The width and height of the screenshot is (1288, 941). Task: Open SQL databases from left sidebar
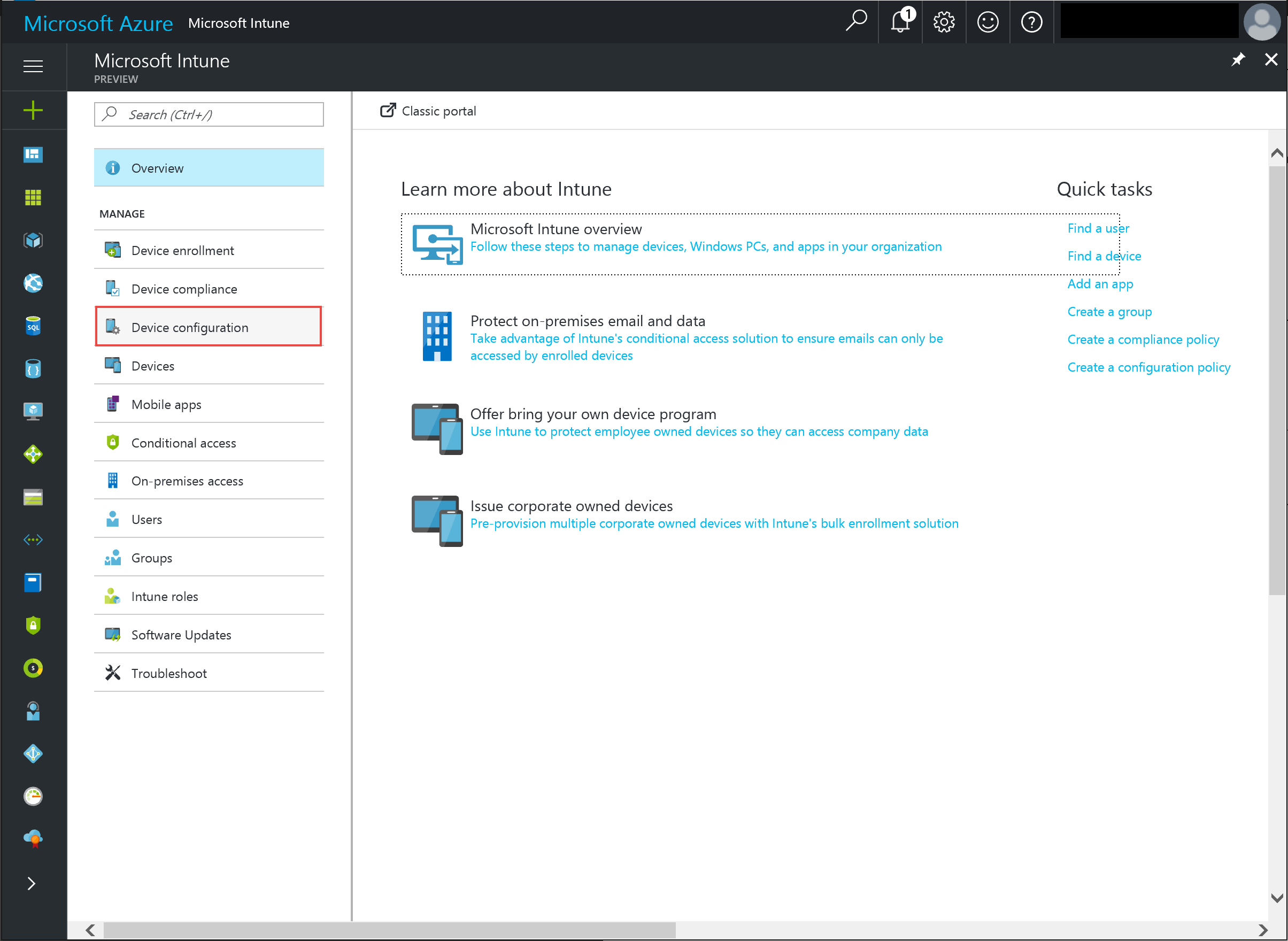point(33,326)
